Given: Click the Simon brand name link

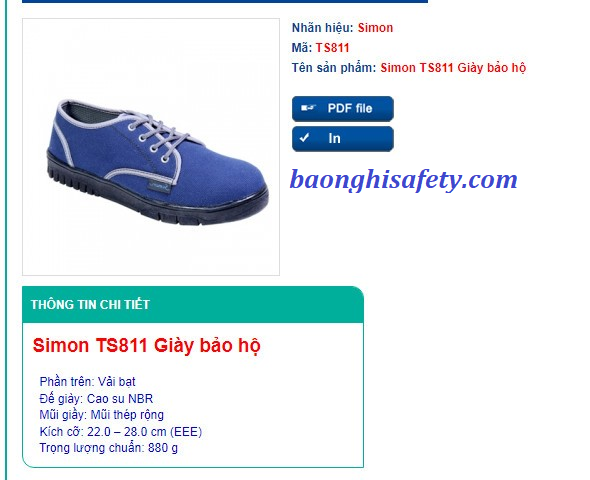Looking at the screenshot, I should (375, 28).
